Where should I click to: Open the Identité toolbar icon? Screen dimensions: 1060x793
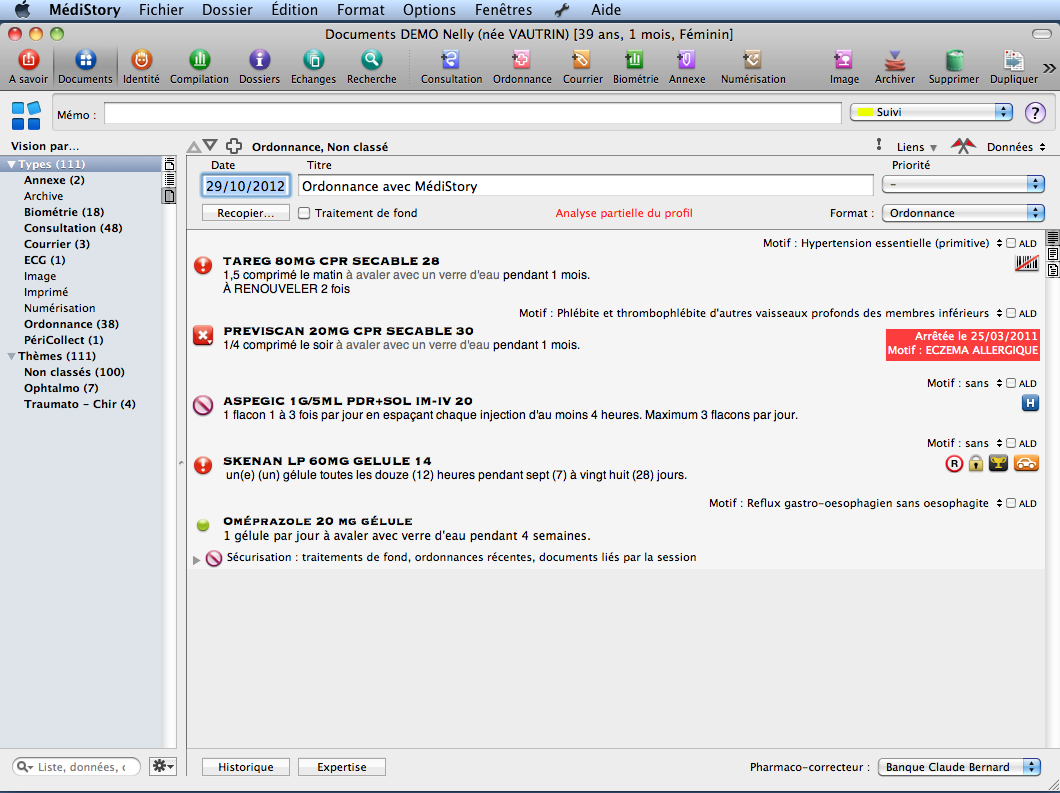pyautogui.click(x=141, y=61)
